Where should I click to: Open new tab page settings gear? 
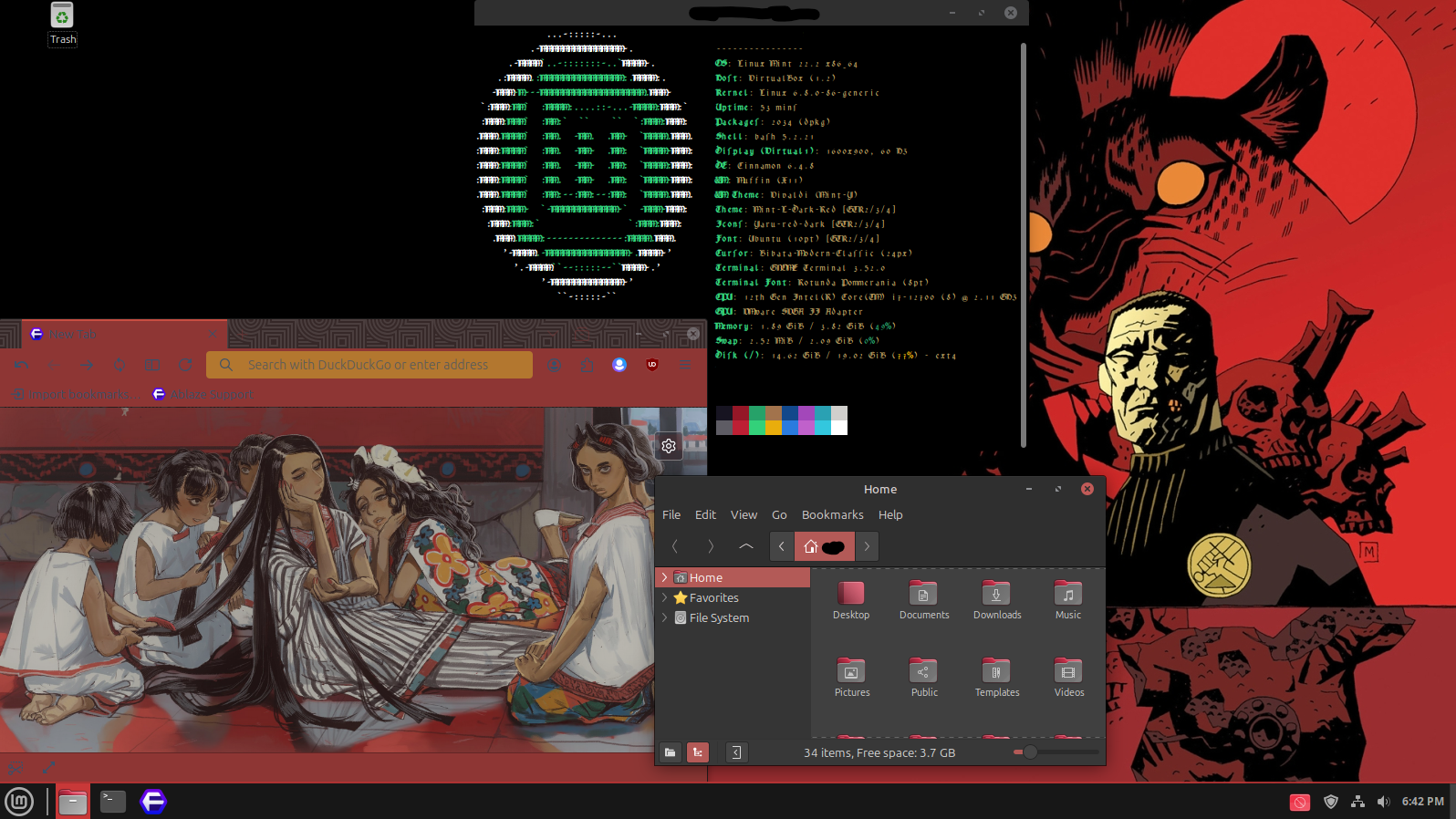[x=669, y=446]
